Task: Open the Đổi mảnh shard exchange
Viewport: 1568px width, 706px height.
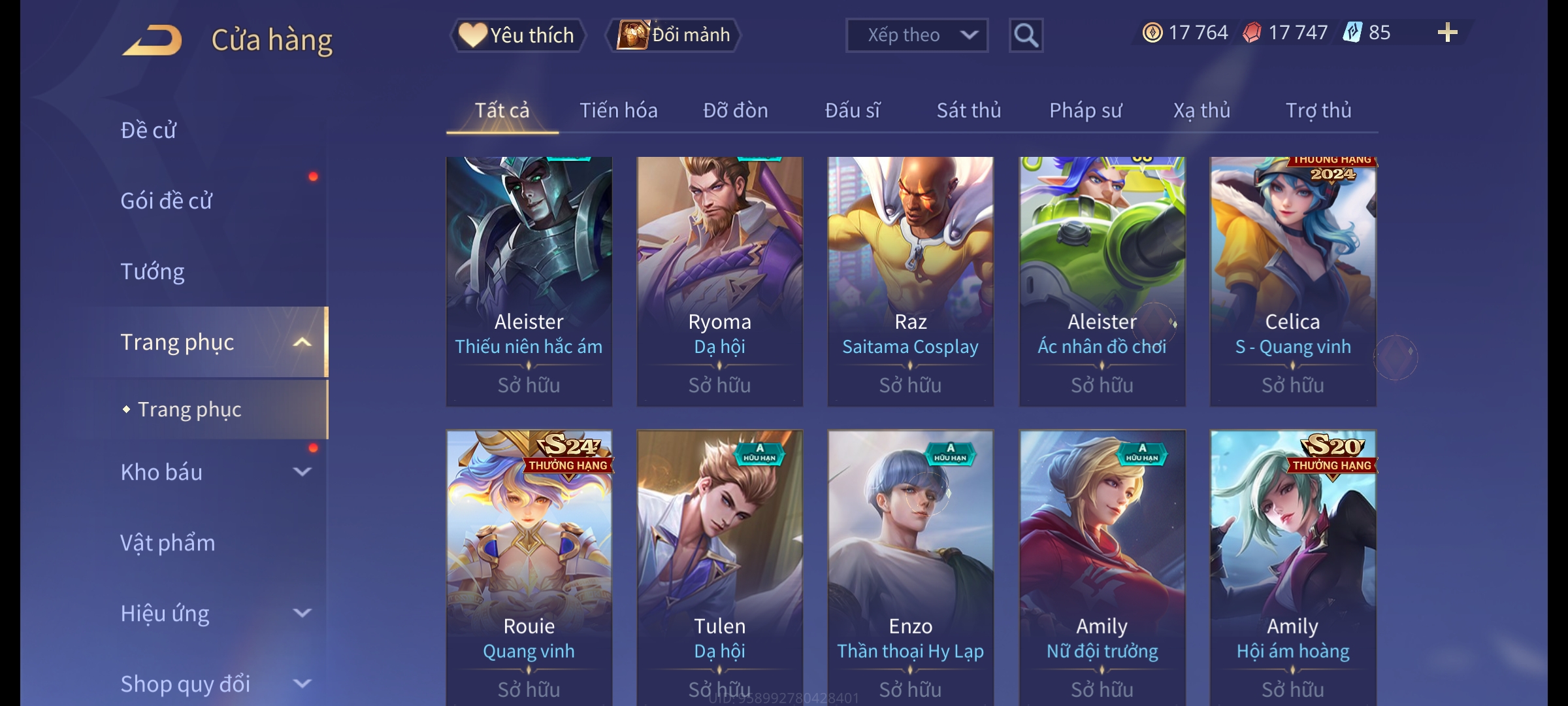Action: point(673,35)
